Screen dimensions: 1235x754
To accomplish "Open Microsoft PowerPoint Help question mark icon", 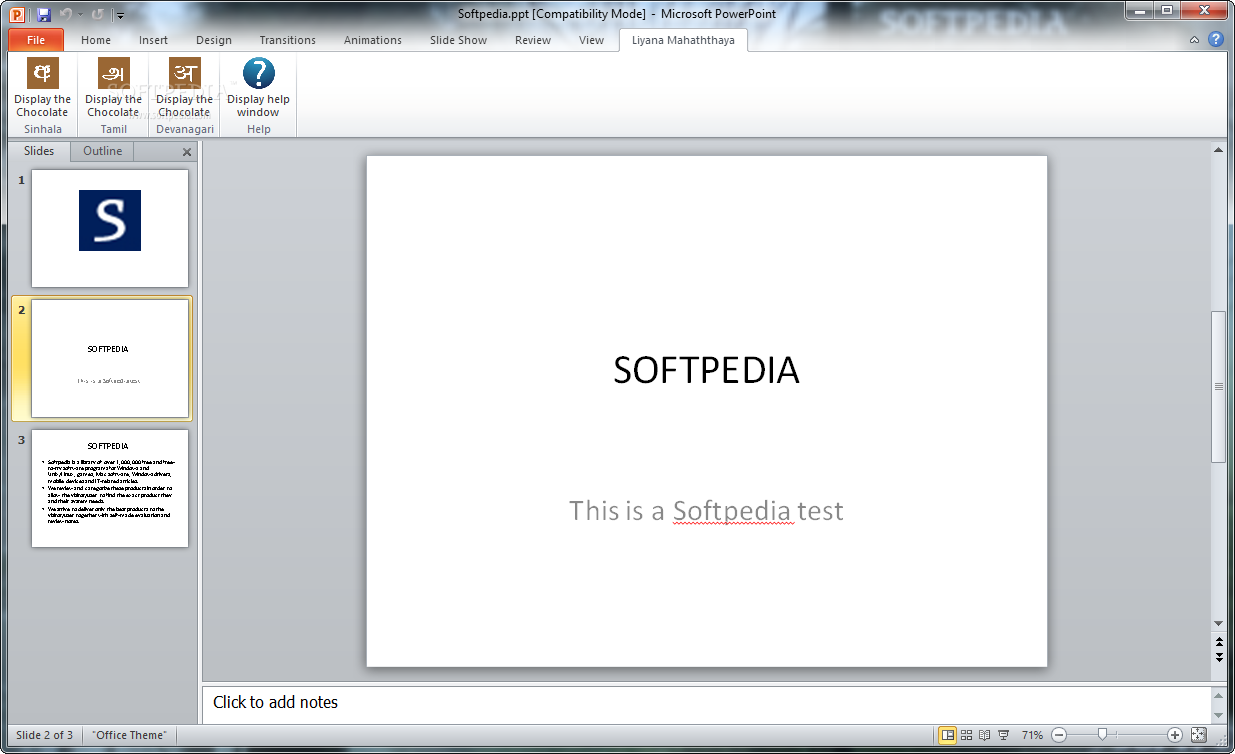I will [1216, 40].
